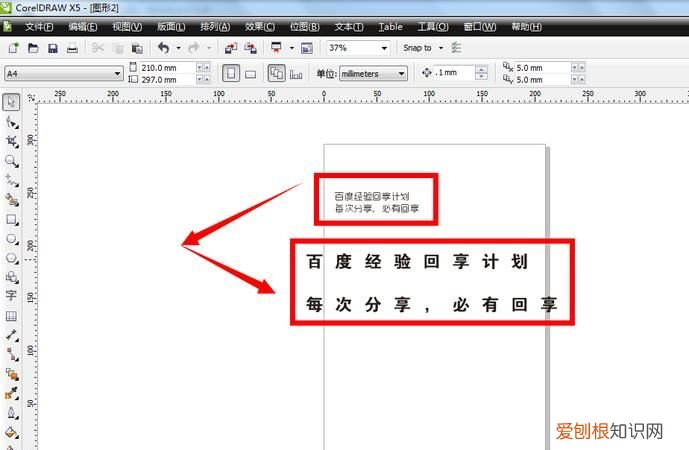The height and width of the screenshot is (450, 689).
Task: Open the application launcher
Action: pyautogui.click(x=276, y=48)
